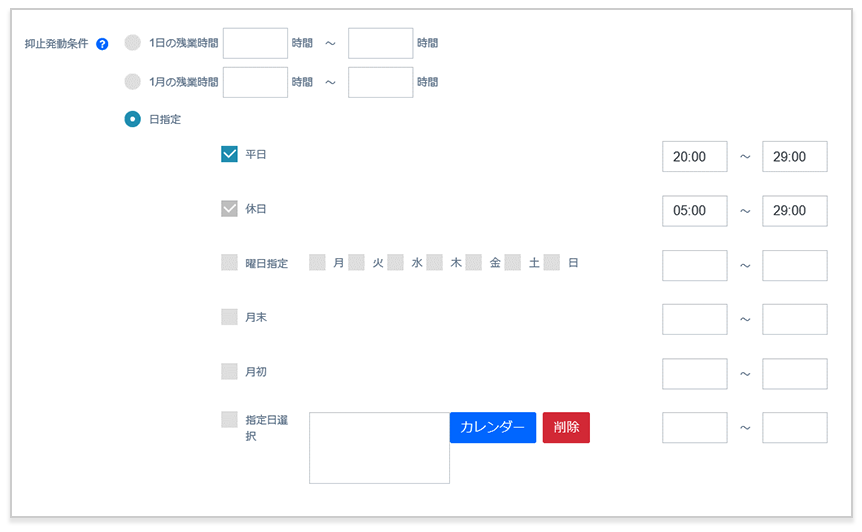
Task: Check the 木 weekday checkbox
Action: click(434, 263)
